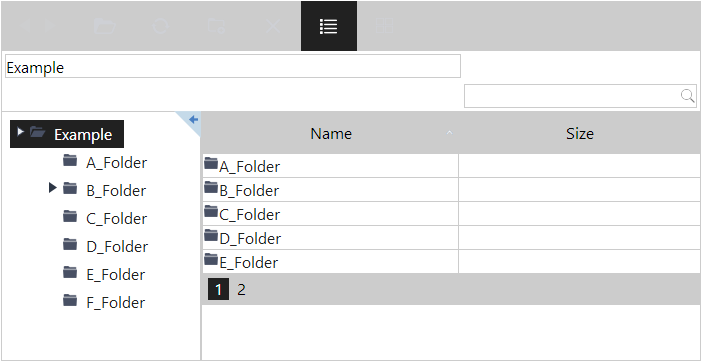The width and height of the screenshot is (702, 362).
Task: Switch to list details view
Action: pyautogui.click(x=329, y=26)
